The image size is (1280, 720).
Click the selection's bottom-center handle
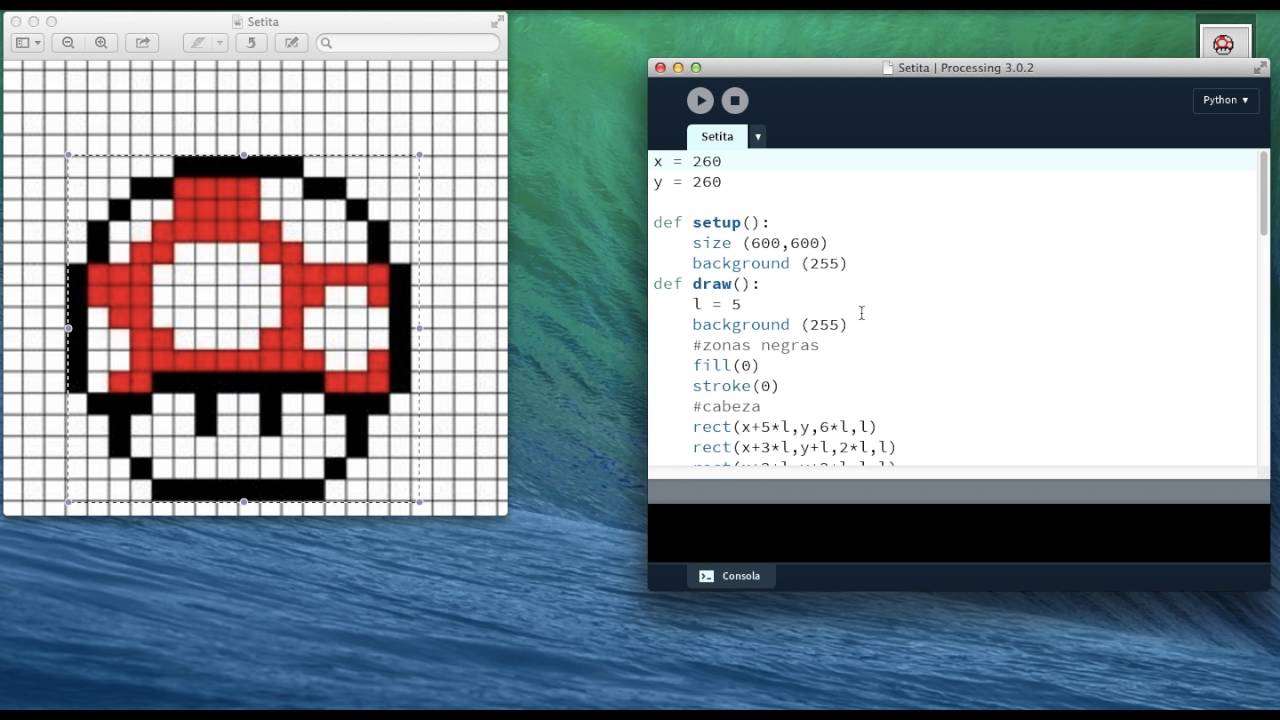tap(244, 502)
